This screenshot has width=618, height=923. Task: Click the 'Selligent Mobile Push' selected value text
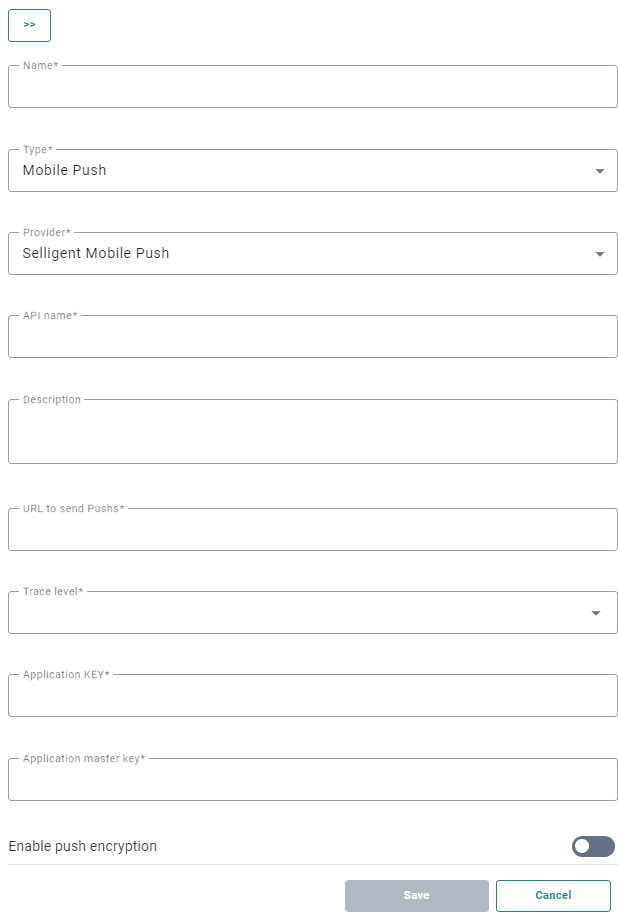(96, 253)
